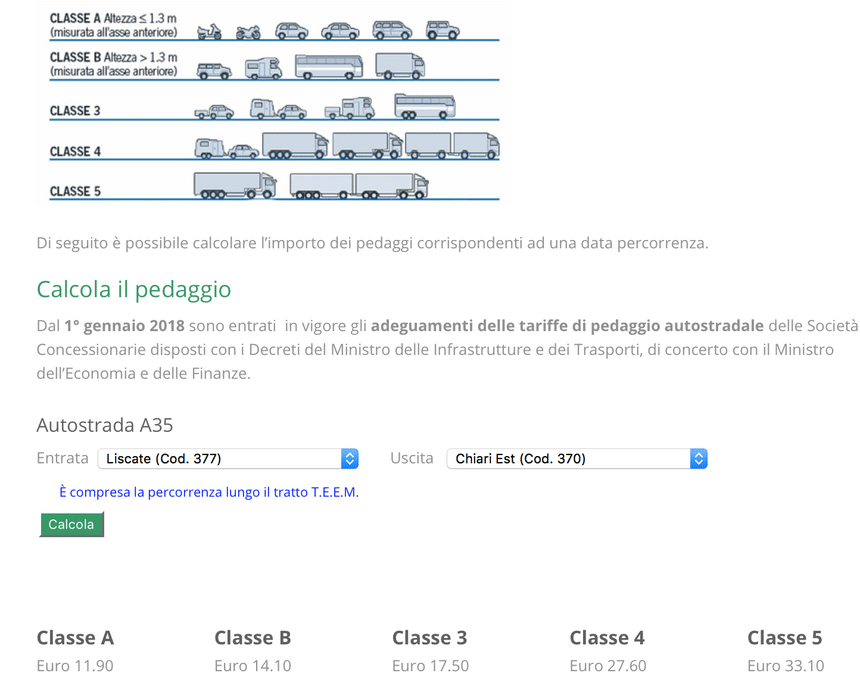Open the Entrata station dropdown
The image size is (860, 698).
pyautogui.click(x=220, y=459)
